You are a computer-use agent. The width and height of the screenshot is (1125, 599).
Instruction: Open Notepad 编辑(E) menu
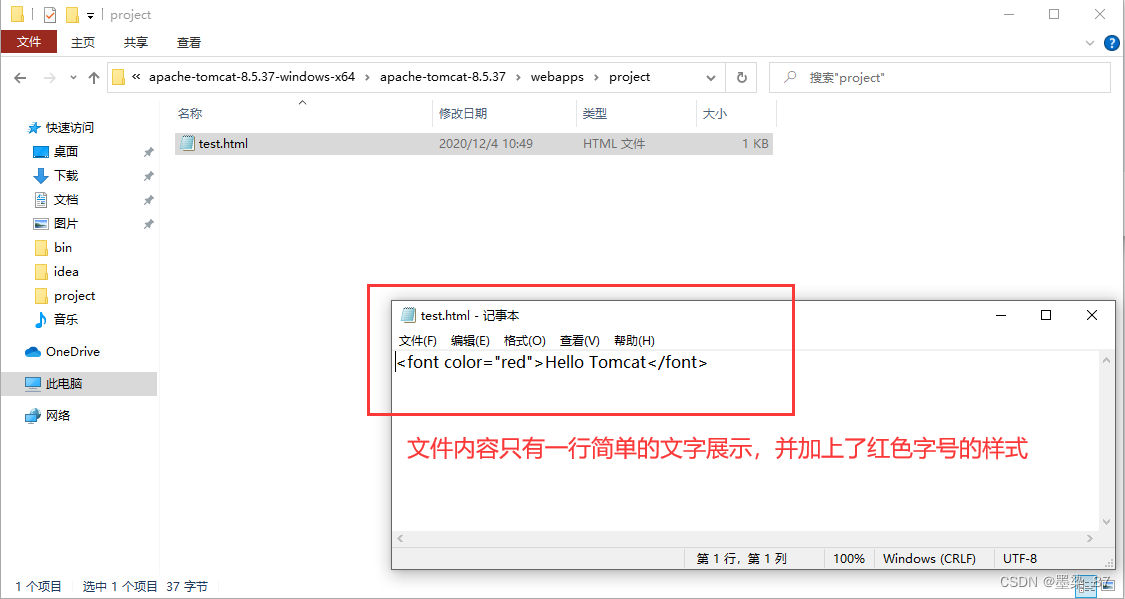click(470, 341)
